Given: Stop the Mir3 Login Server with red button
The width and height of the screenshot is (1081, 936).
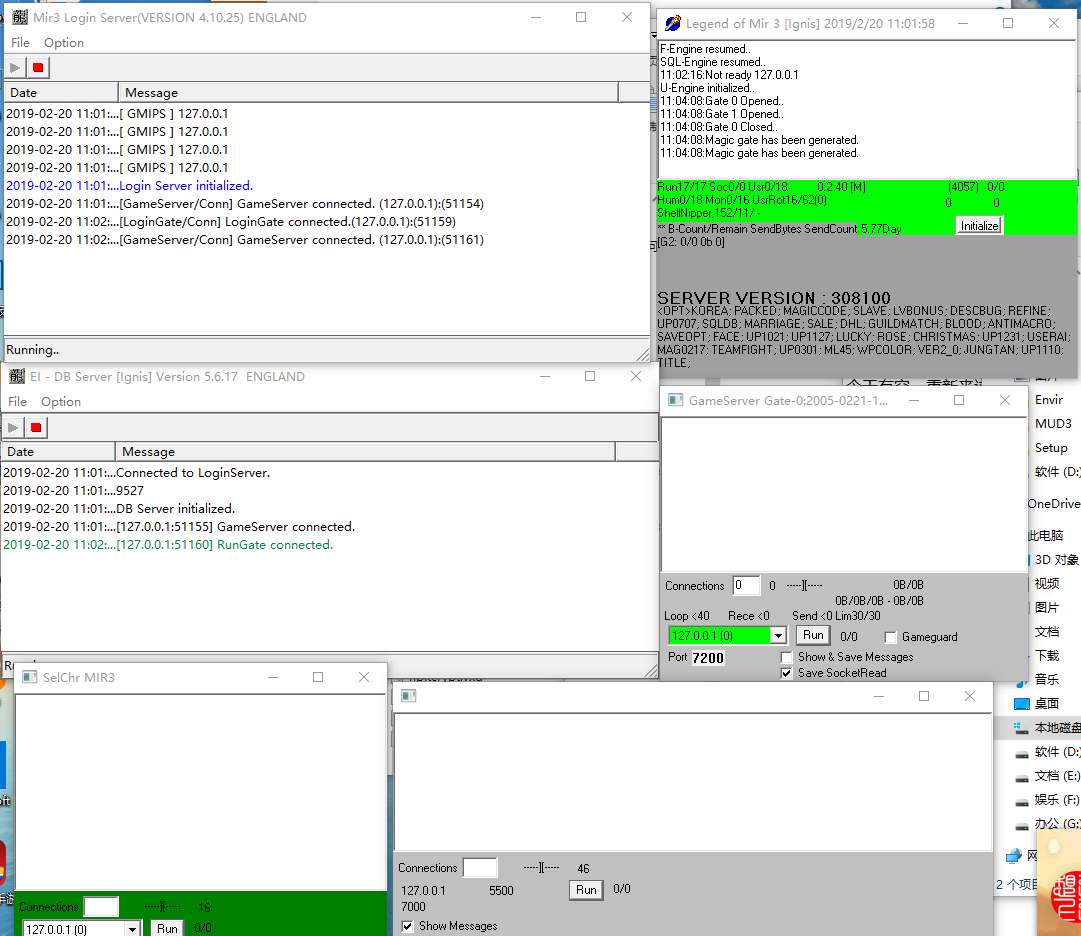Looking at the screenshot, I should coord(38,68).
